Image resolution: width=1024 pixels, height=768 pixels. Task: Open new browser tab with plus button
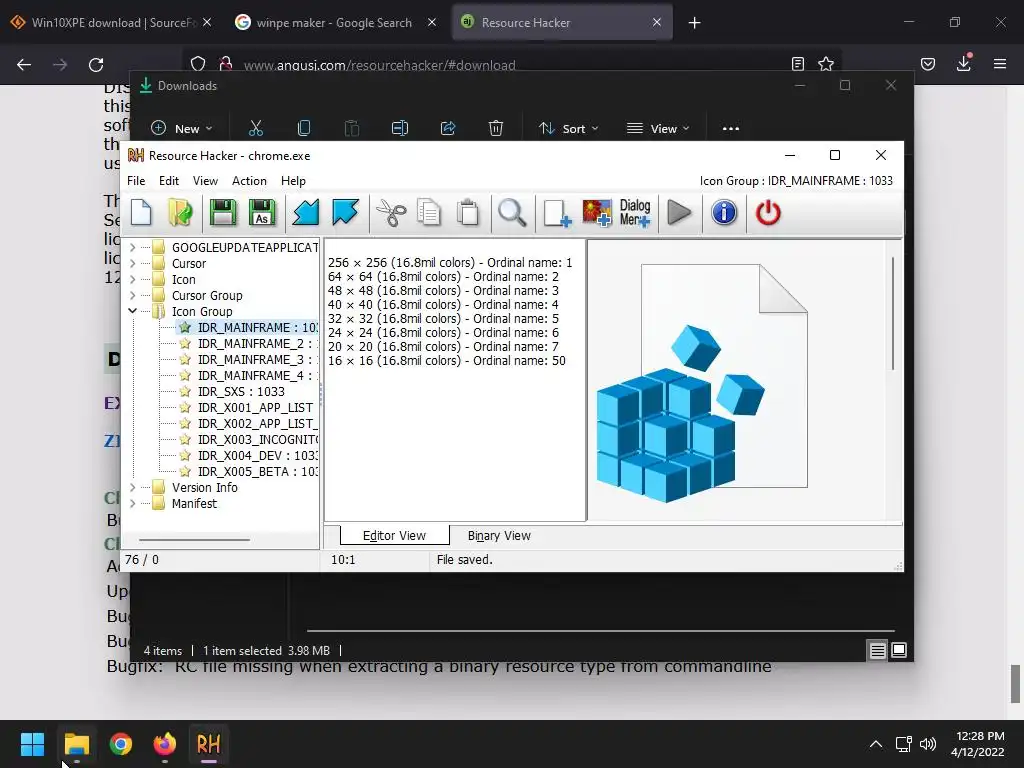[x=694, y=23]
